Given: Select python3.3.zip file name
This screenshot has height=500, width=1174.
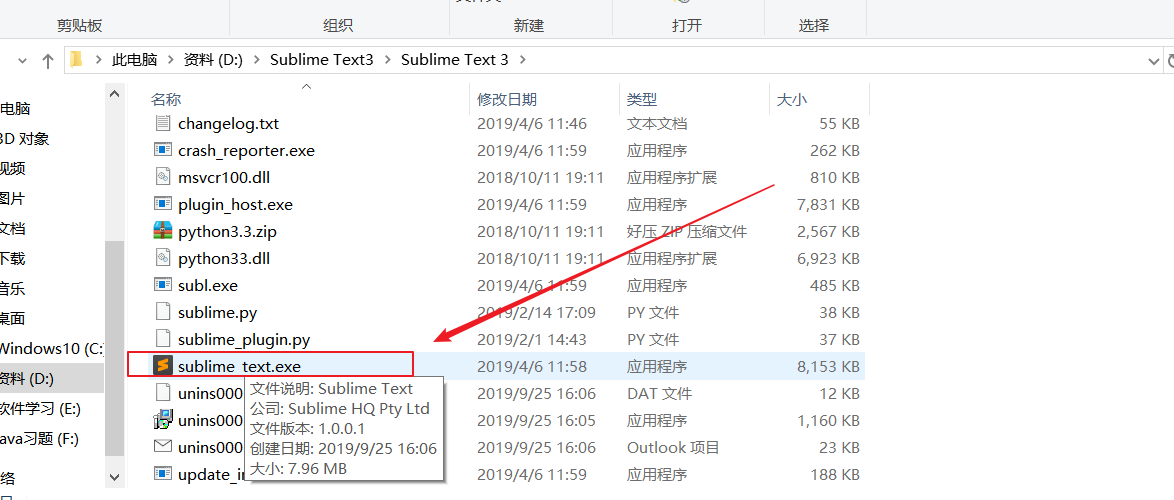Looking at the screenshot, I should (x=227, y=232).
